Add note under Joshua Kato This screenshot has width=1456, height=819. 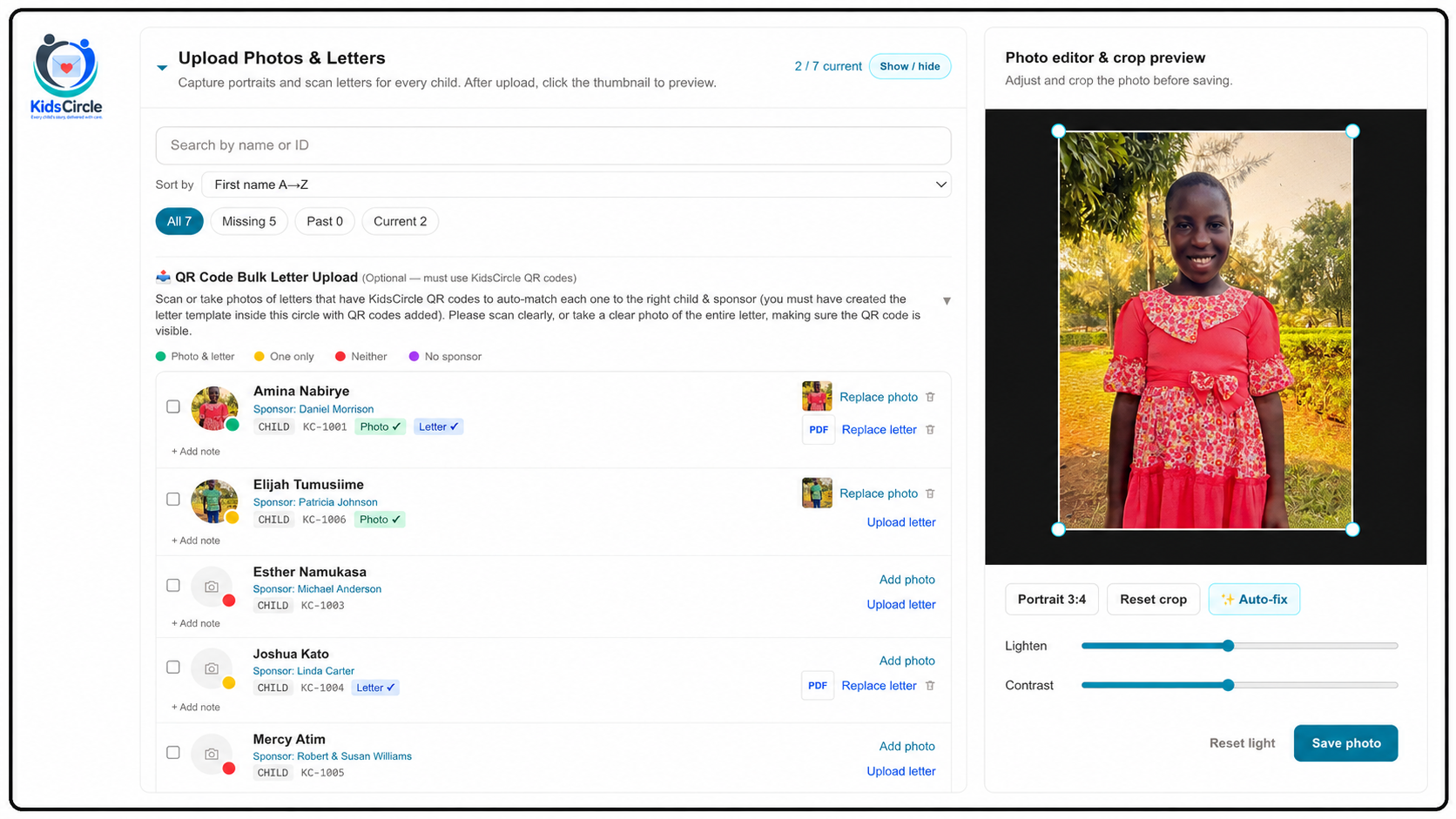point(196,707)
